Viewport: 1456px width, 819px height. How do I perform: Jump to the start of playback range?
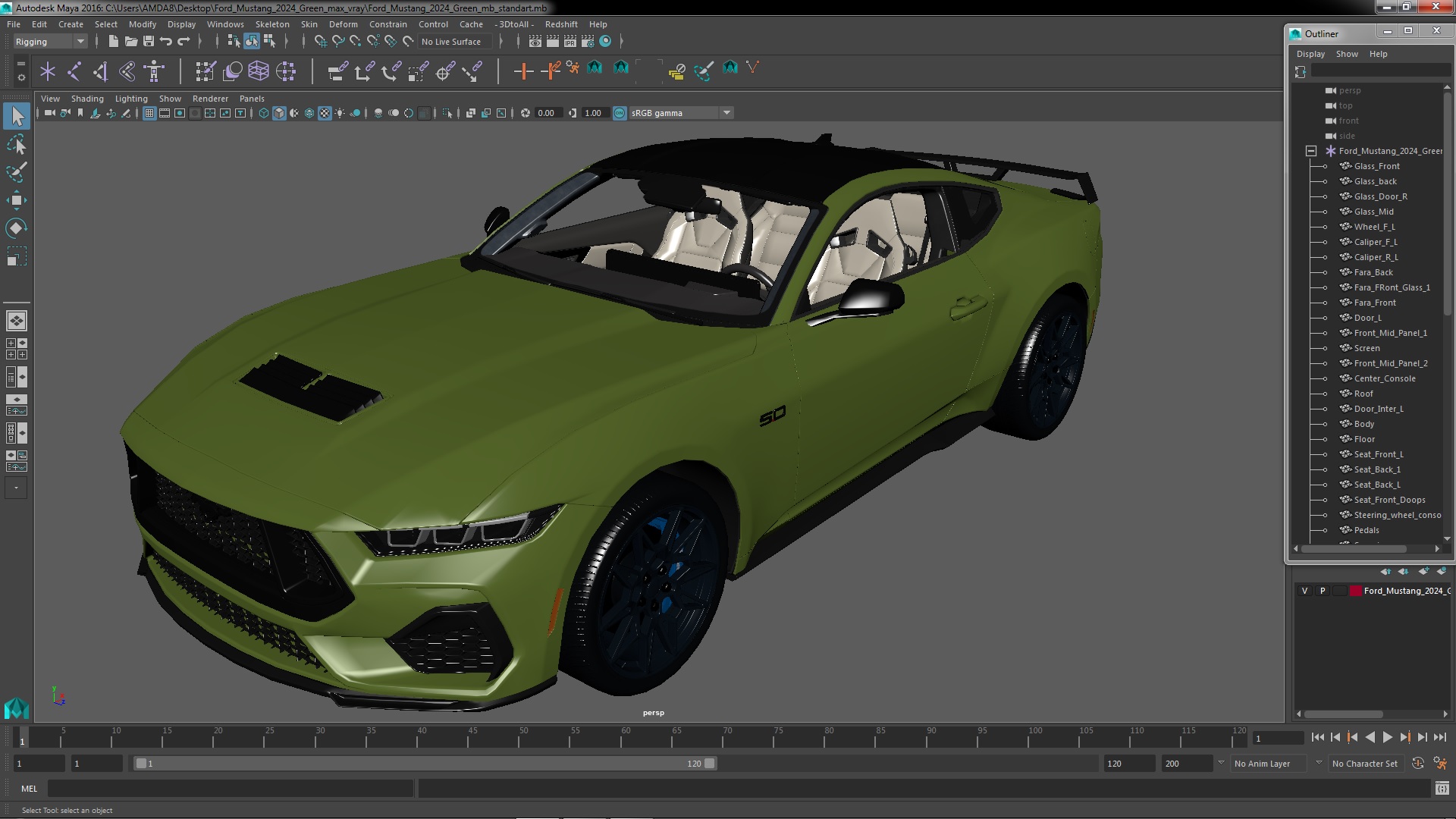[1318, 737]
